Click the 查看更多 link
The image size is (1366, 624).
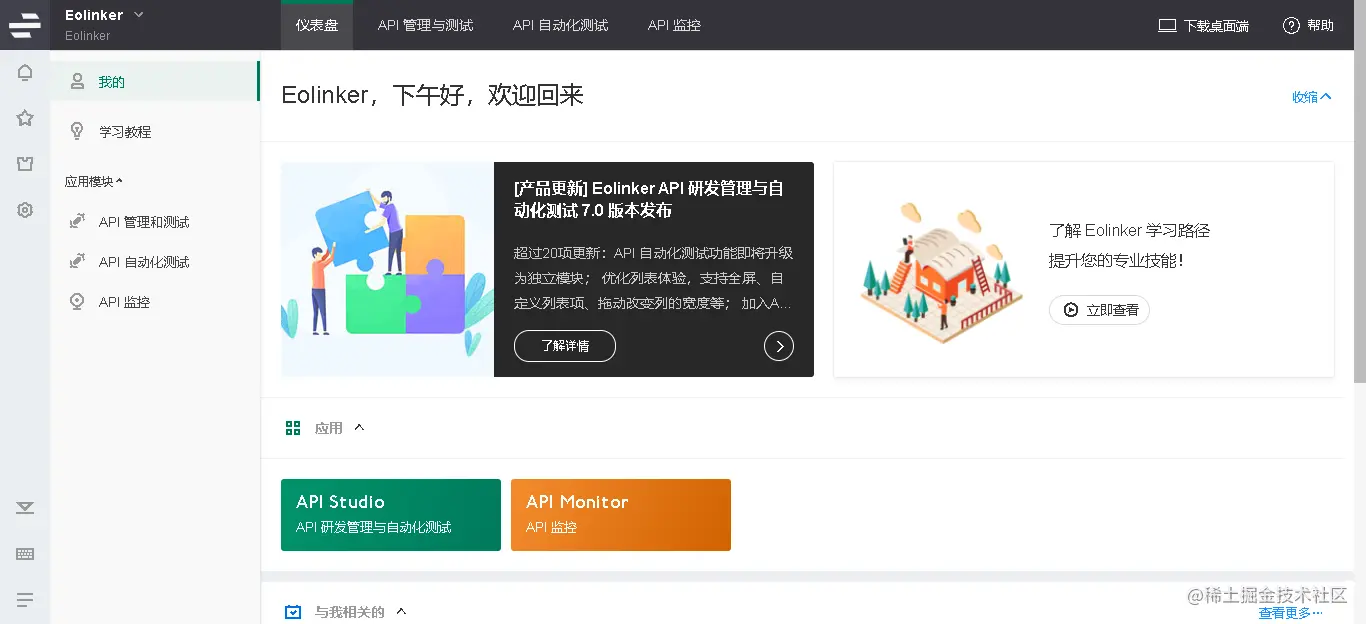pyautogui.click(x=1290, y=612)
